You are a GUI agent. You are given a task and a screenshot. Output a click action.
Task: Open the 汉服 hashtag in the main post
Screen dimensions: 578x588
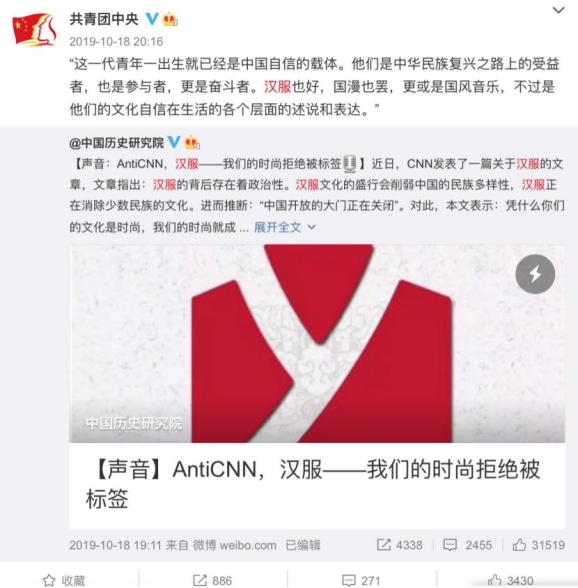(x=278, y=87)
